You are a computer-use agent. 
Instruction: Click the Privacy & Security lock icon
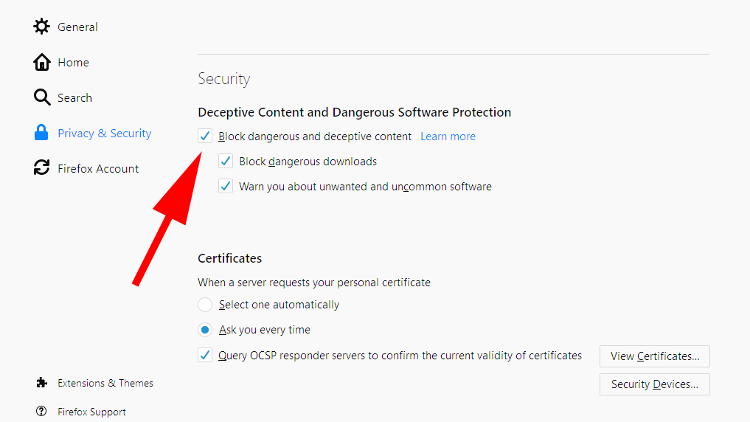(42, 133)
